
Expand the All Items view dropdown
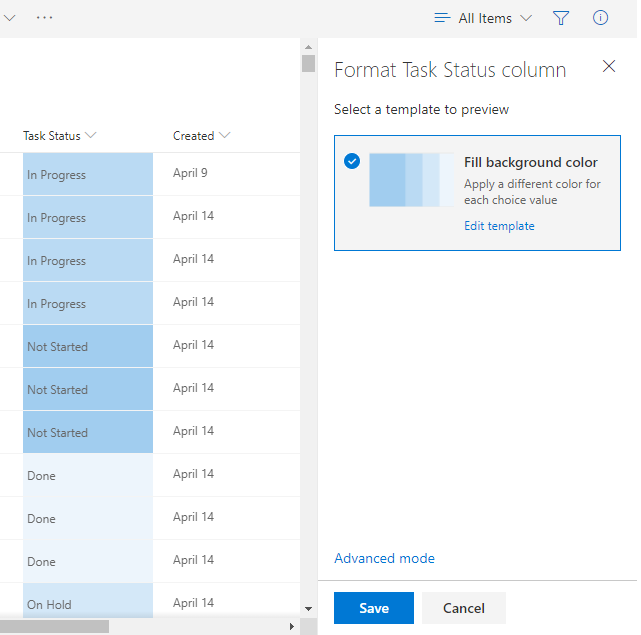click(x=526, y=18)
